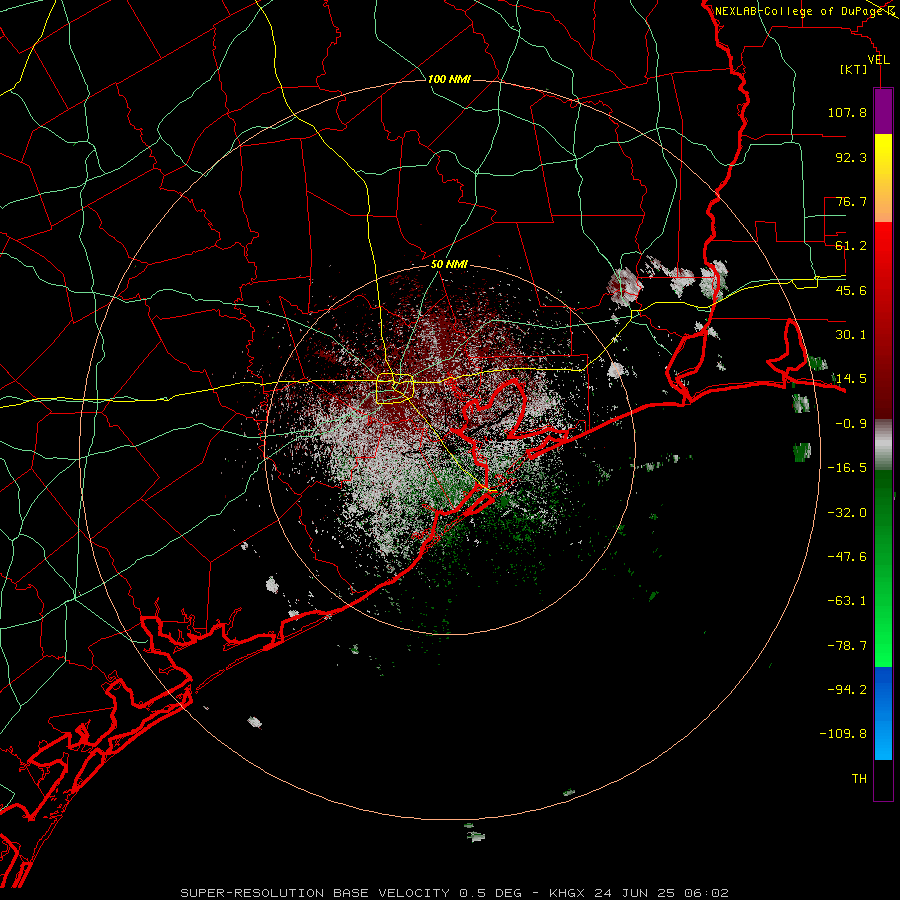Click the 50 NMI range ring label
Screen dimensions: 900x900
coord(449,264)
